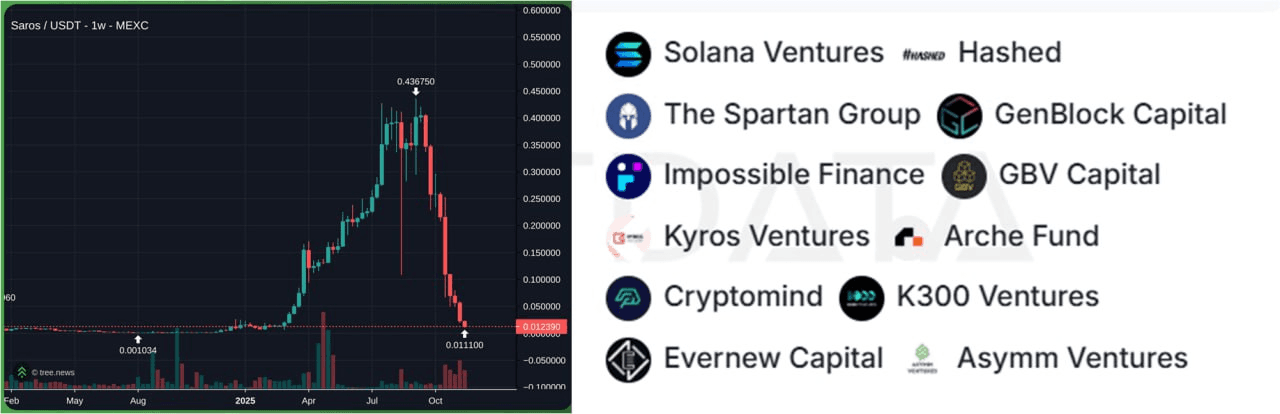Click the Solana Ventures name text

click(773, 53)
